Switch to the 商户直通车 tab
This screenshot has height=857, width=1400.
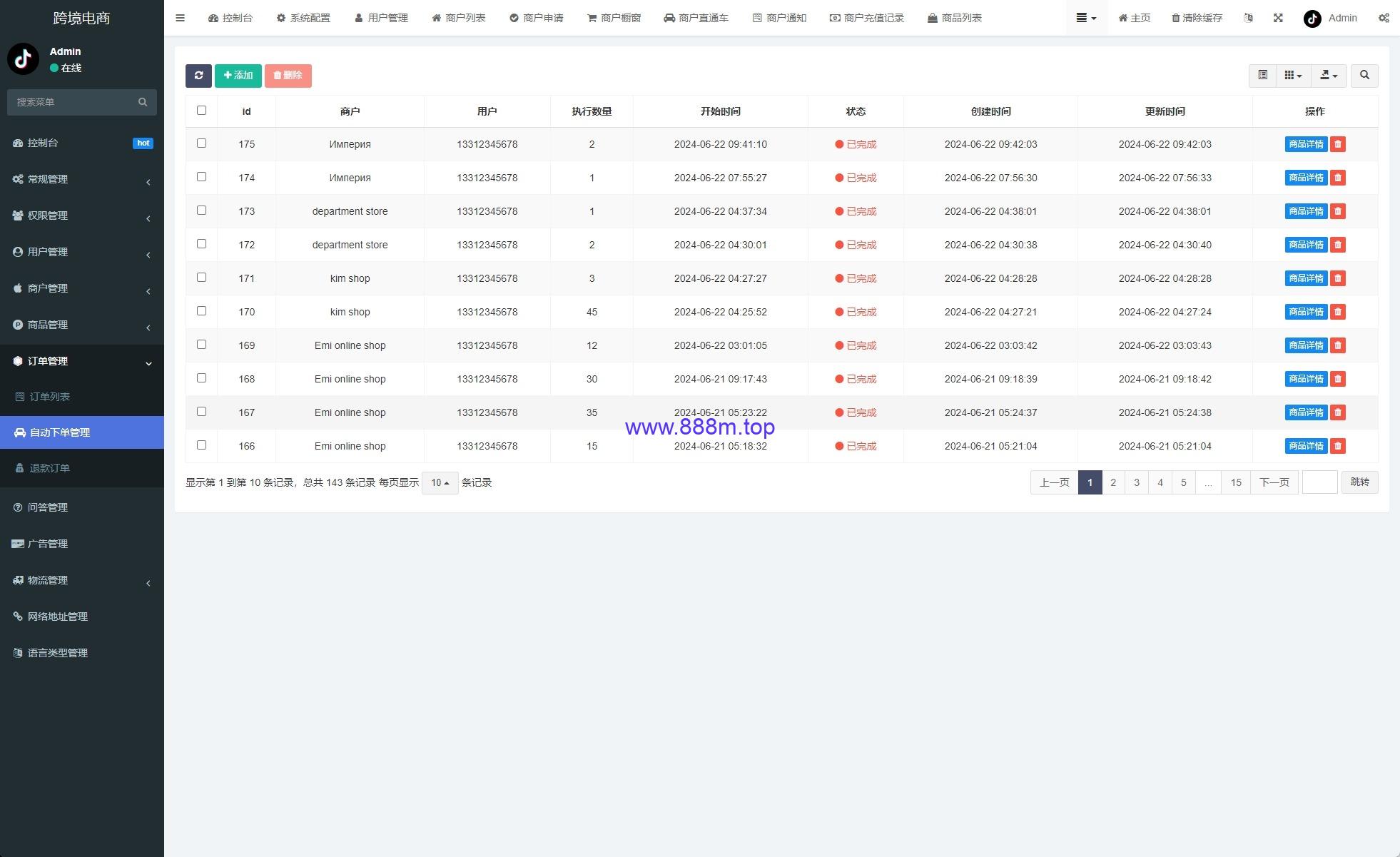point(696,18)
